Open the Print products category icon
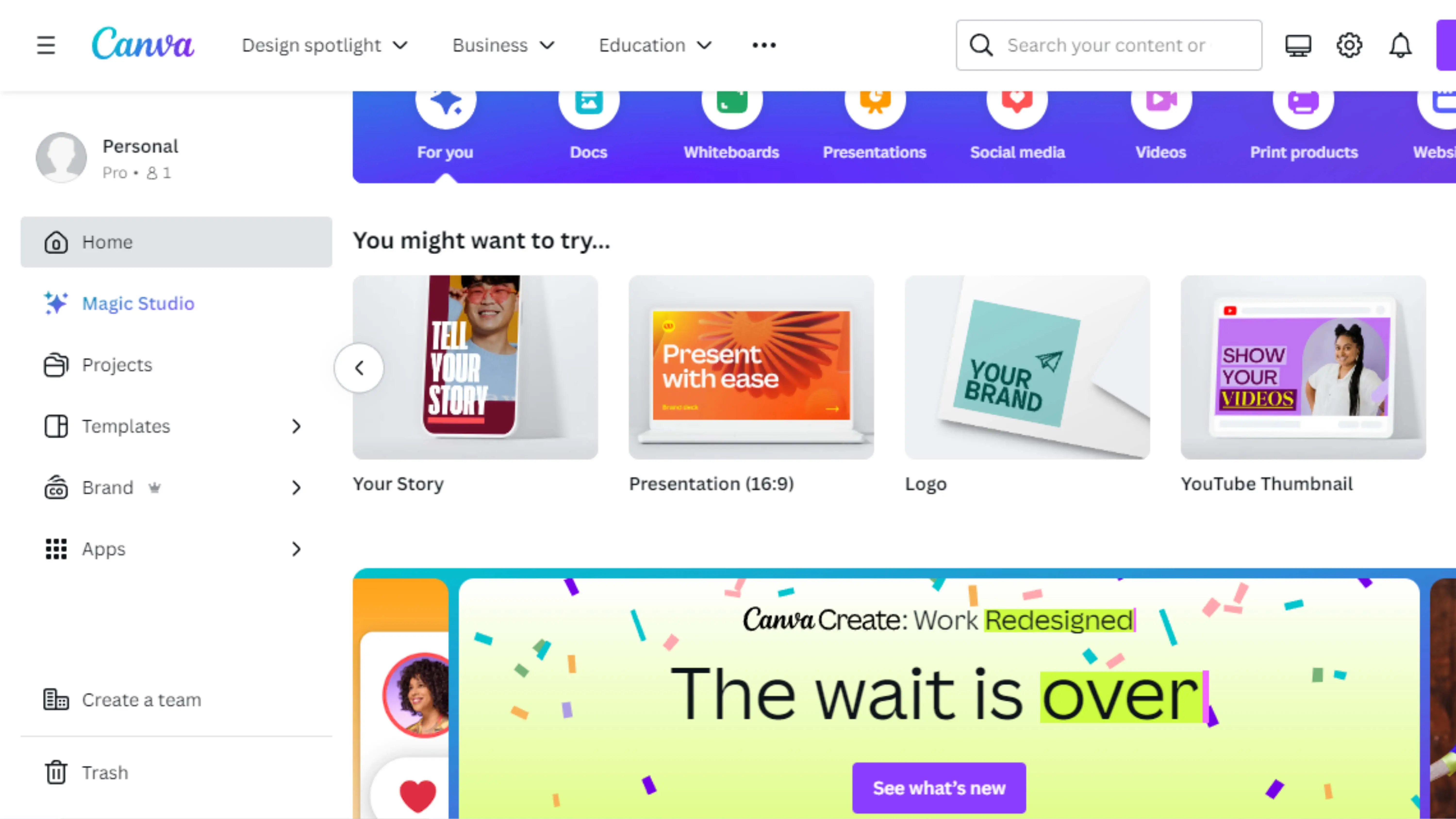The width and height of the screenshot is (1456, 819). point(1303,102)
